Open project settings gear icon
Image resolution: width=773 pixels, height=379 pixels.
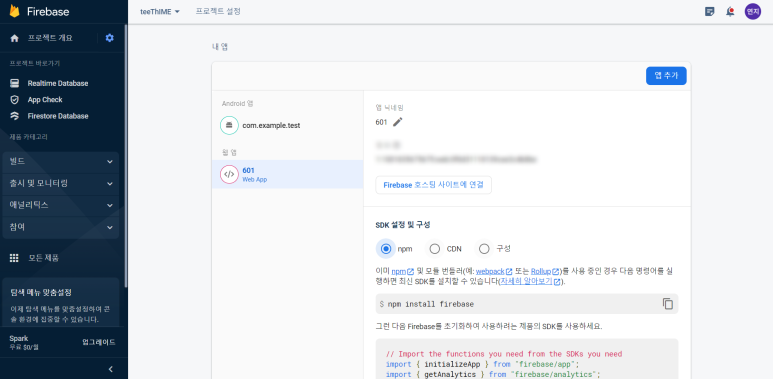click(109, 38)
